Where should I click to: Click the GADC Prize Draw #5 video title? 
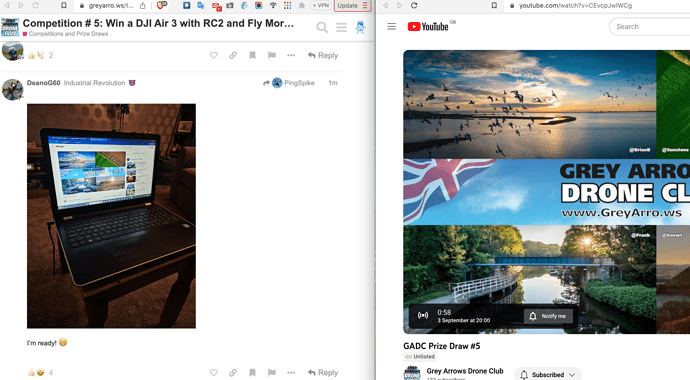coord(442,346)
